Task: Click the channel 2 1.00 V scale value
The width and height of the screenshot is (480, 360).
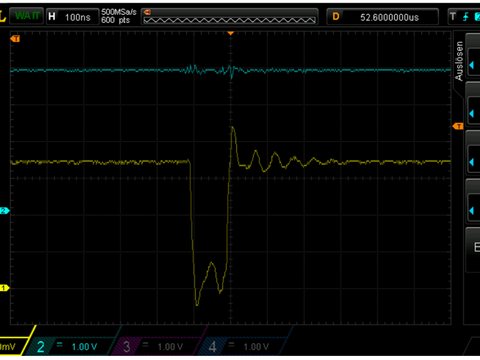Action: (85, 347)
